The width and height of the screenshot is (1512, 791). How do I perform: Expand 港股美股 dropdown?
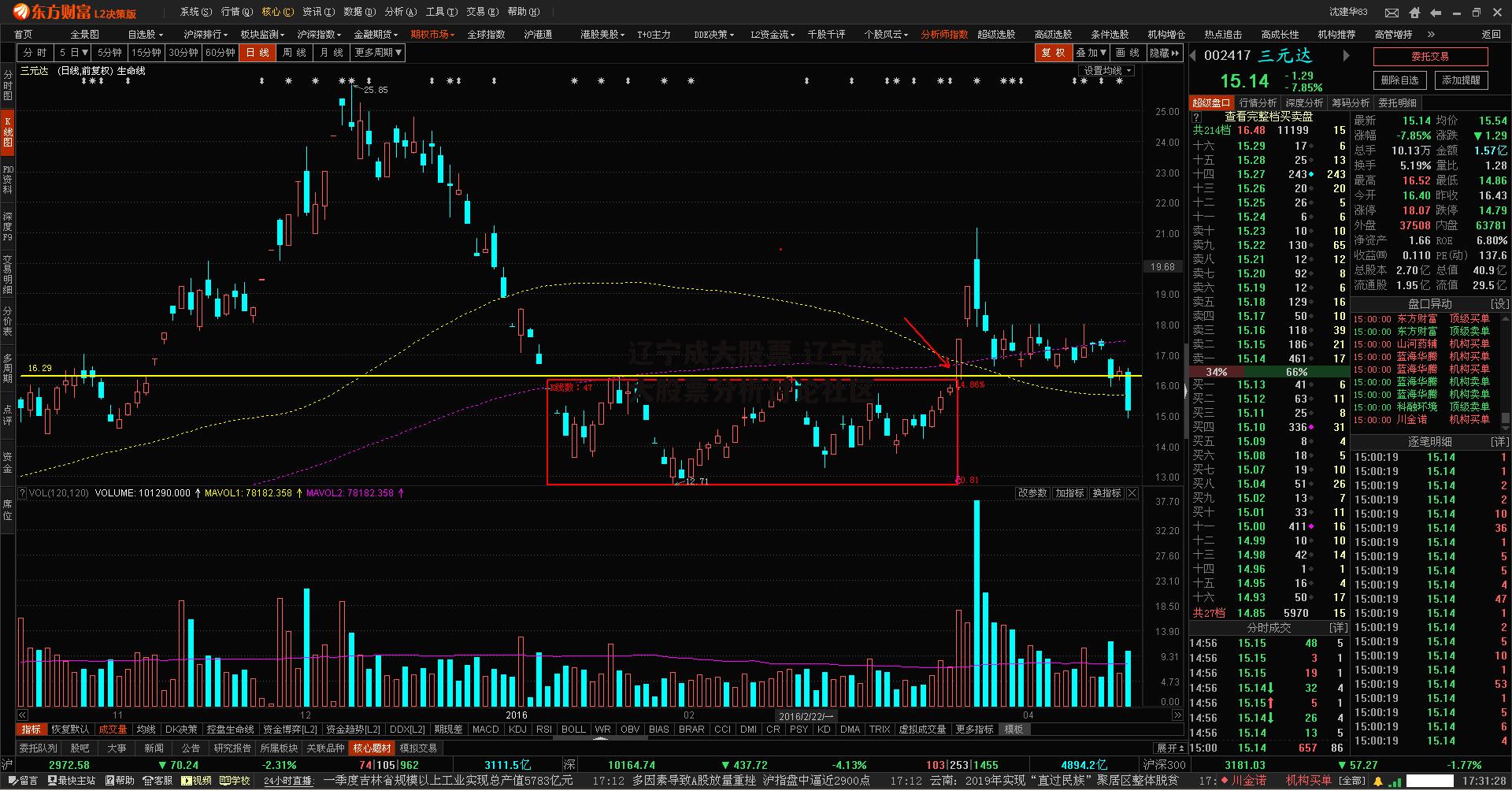pos(602,35)
